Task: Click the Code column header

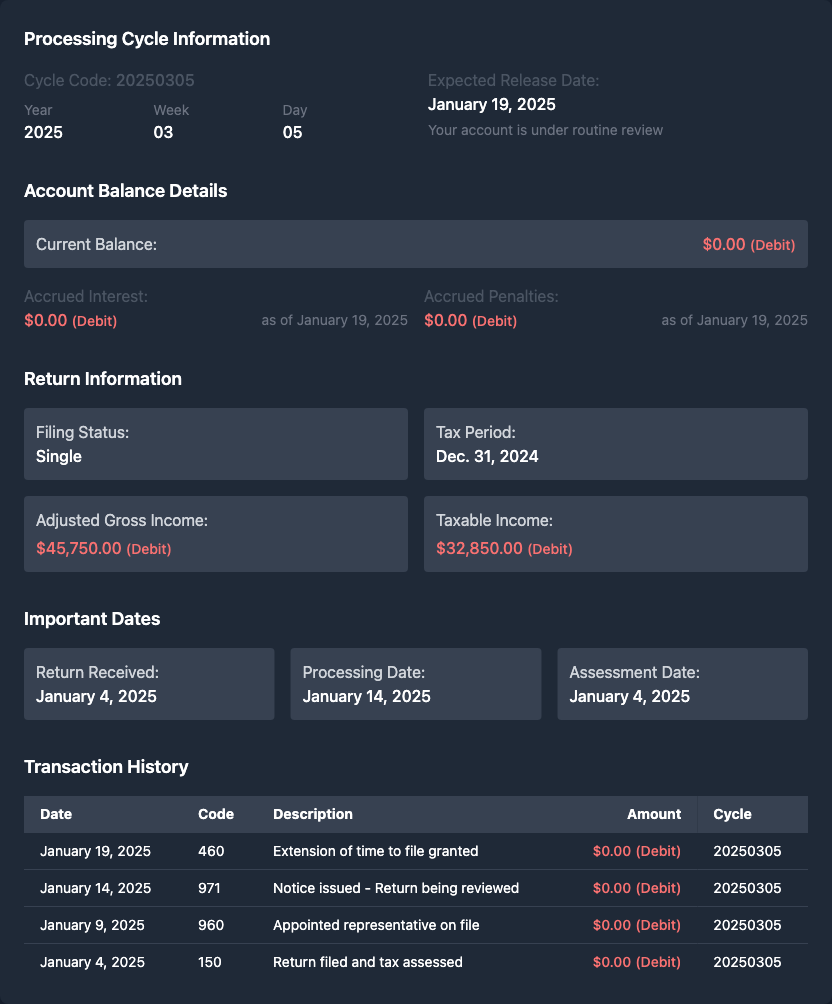Action: click(216, 814)
